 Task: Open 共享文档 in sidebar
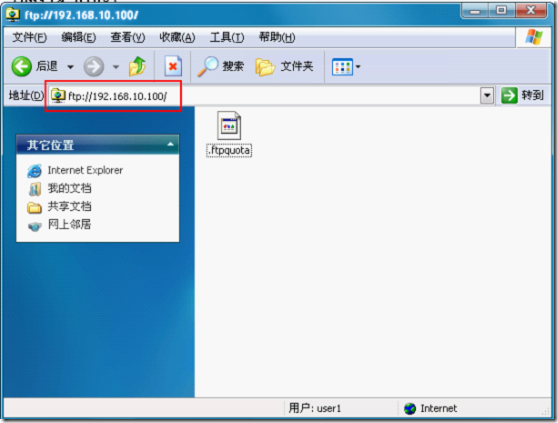(70, 206)
